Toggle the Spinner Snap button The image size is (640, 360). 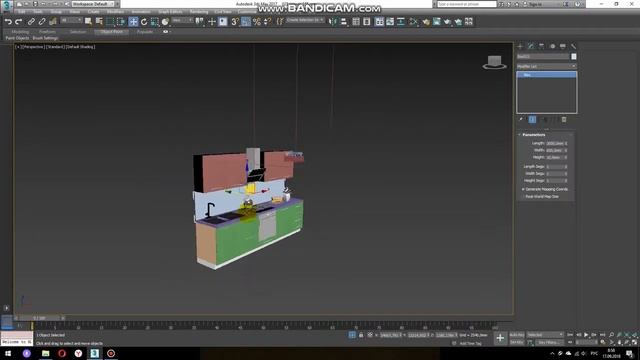tap(268, 22)
